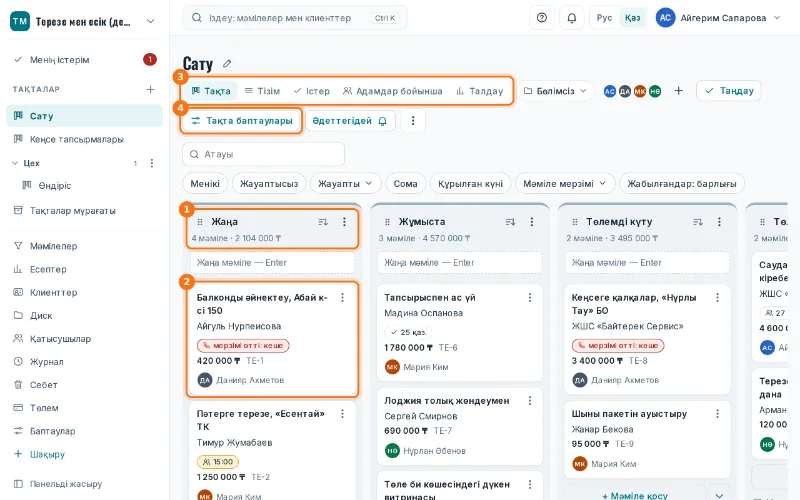Click overdue badge on Балконды әйнектеу card
The width and height of the screenshot is (800, 500).
[x=243, y=345]
